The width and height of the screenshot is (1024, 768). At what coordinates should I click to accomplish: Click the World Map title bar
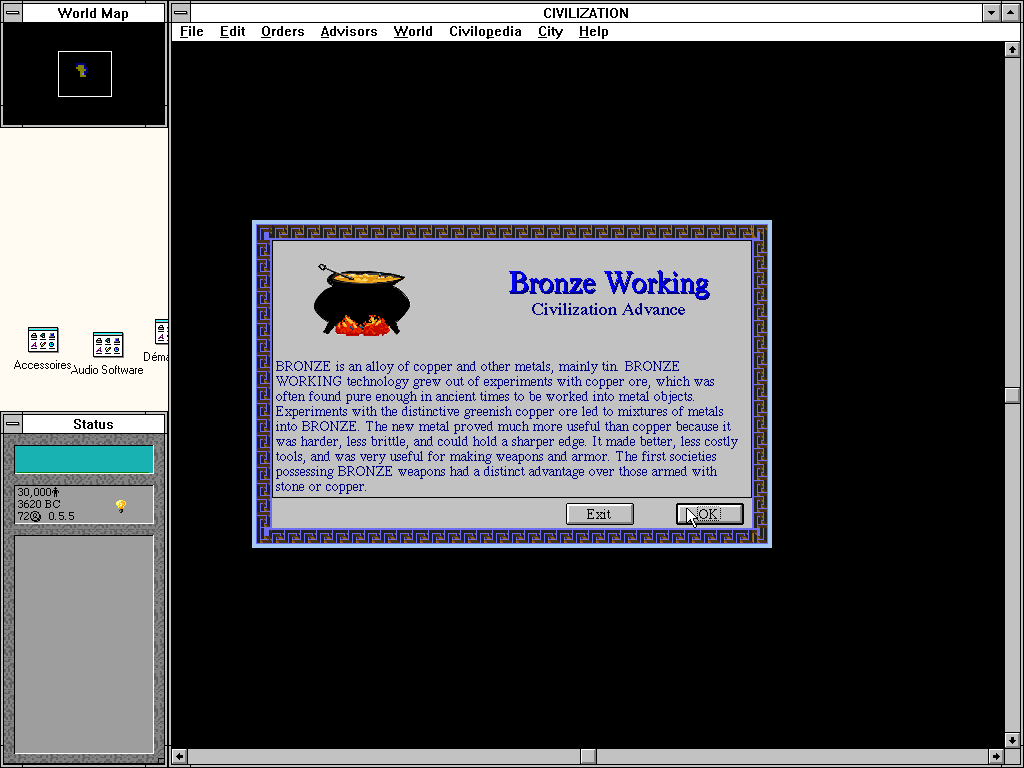[93, 12]
